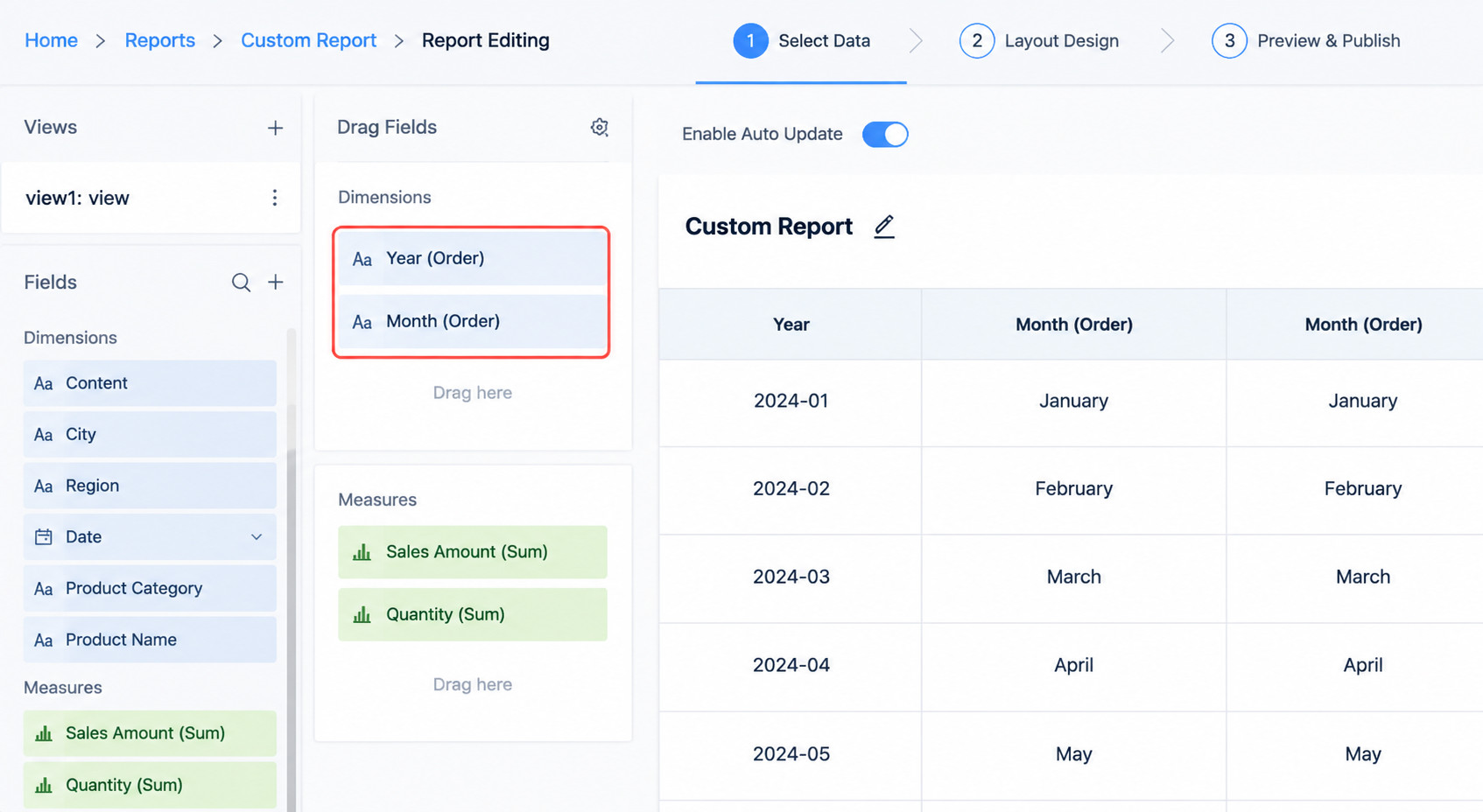Screen dimensions: 1483x812
Task: Select Month (Order) in dragged Dimensions
Action: (x=473, y=322)
